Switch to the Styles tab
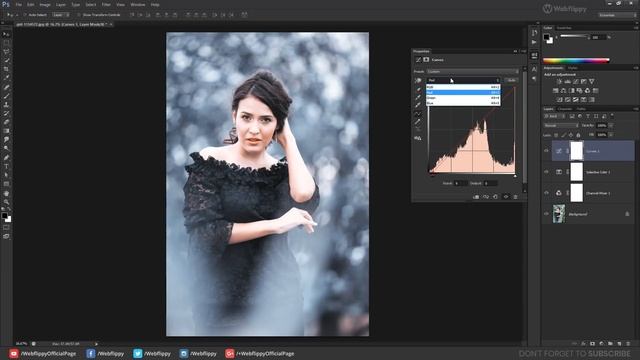This screenshot has width=640, height=360. [573, 68]
